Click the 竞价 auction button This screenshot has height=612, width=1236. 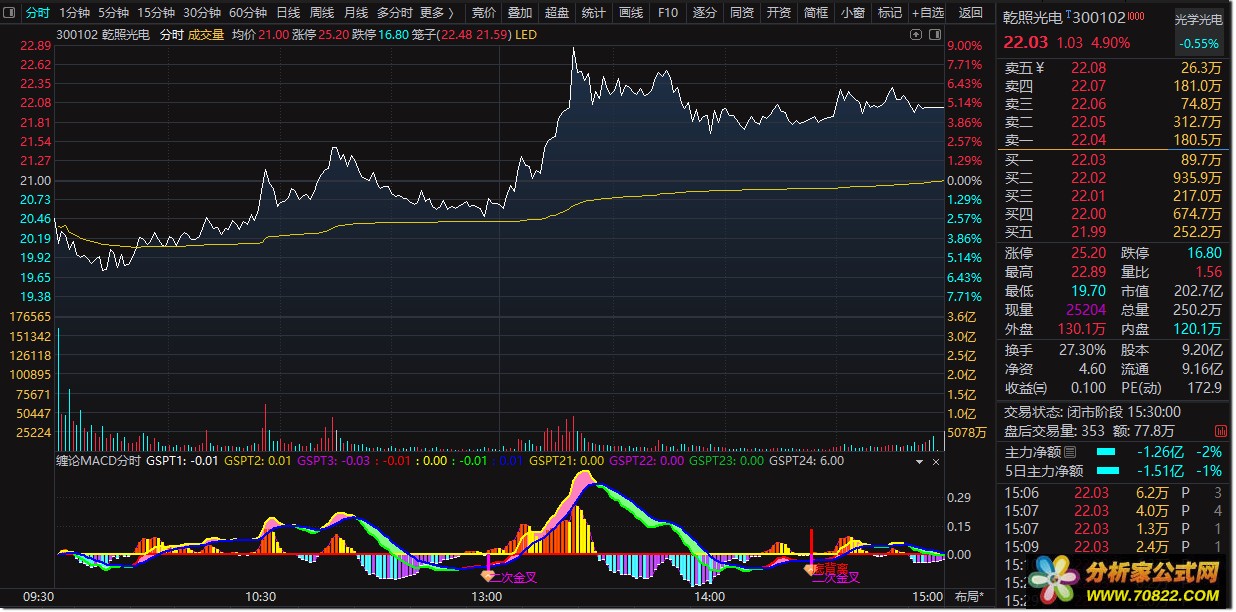[483, 13]
